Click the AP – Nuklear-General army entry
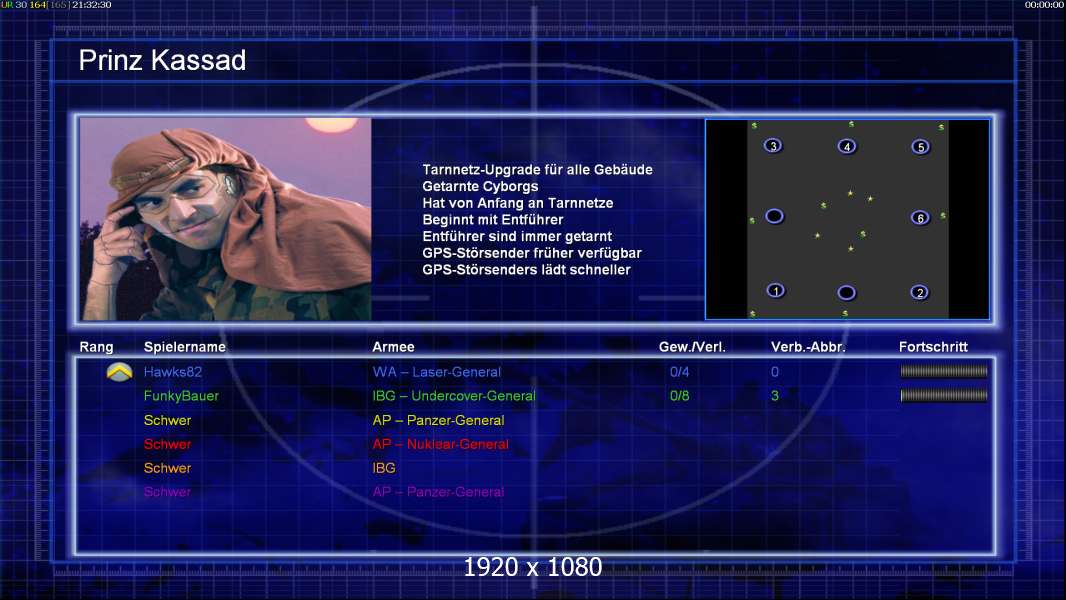 441,444
